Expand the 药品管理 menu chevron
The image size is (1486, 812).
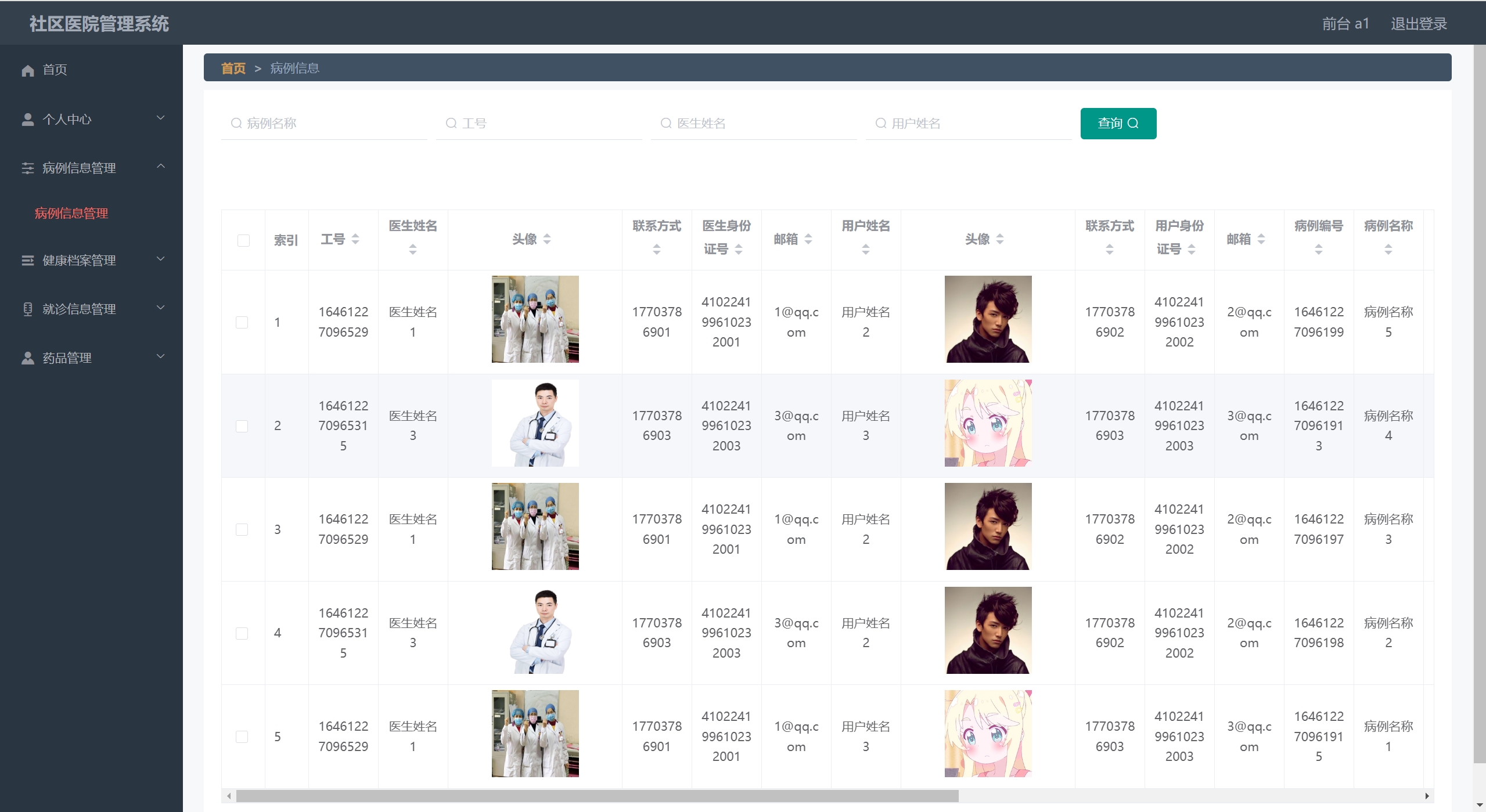coord(161,356)
